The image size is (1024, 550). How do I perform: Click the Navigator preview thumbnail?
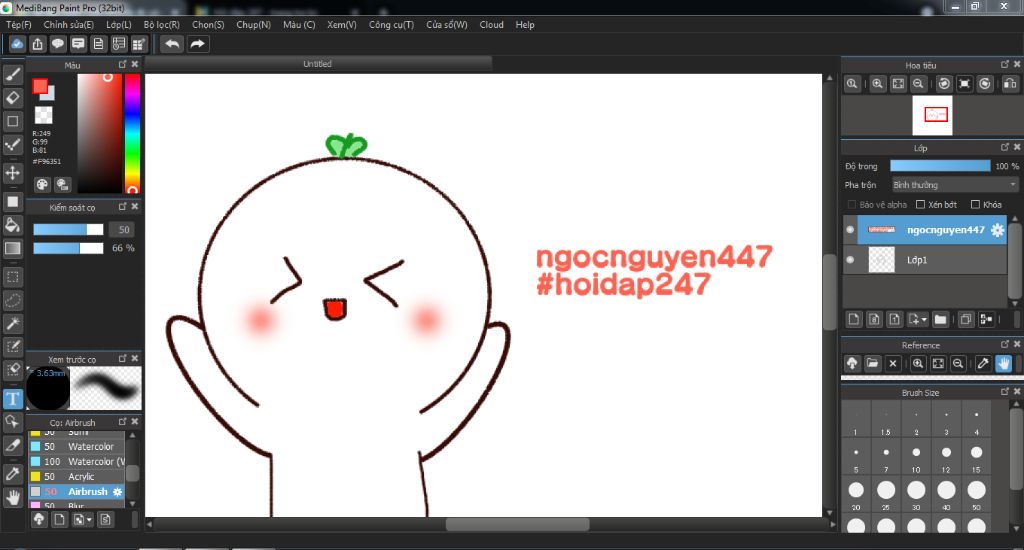coord(932,115)
